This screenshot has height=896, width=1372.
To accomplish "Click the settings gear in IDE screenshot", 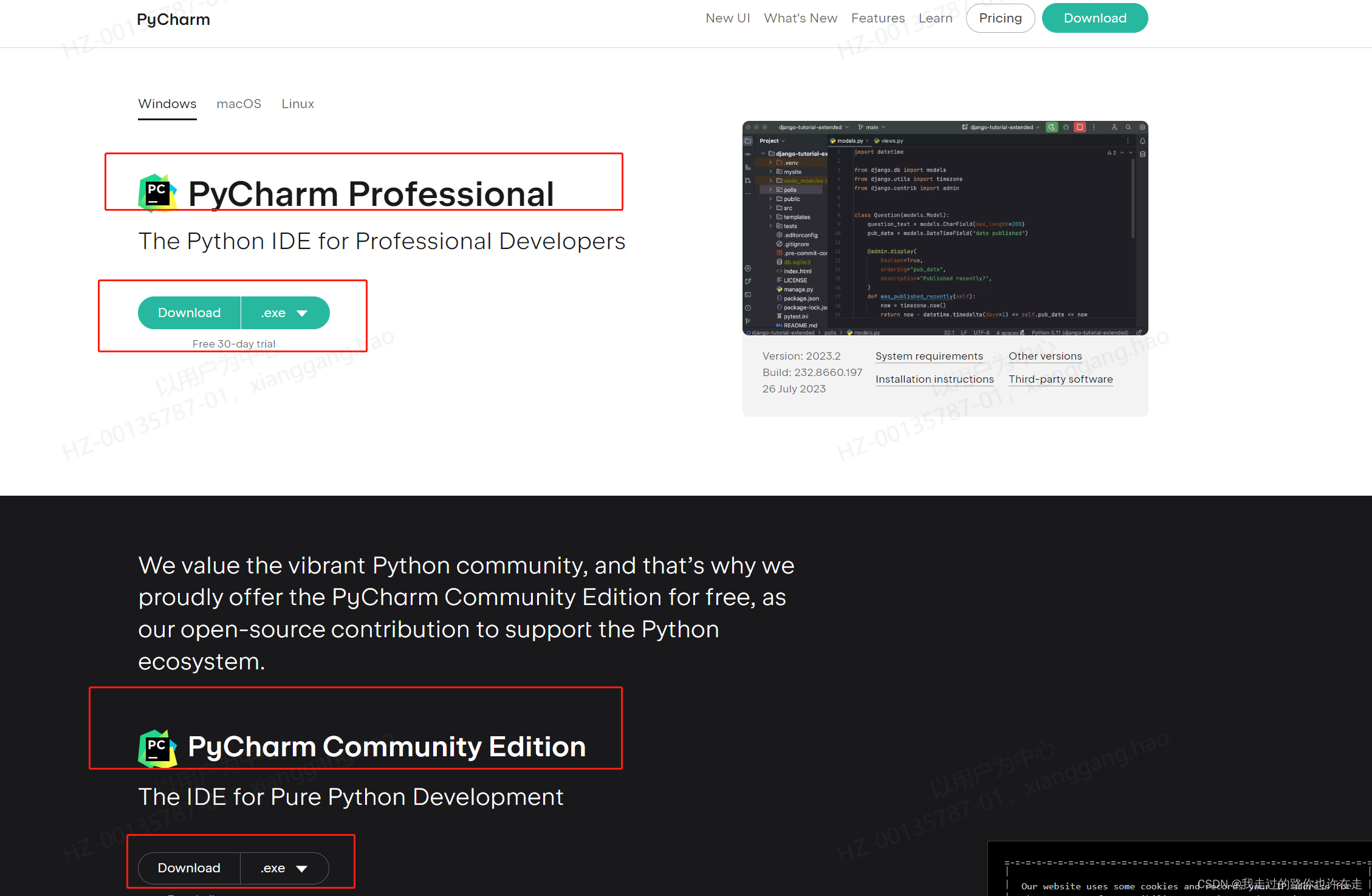I will click(x=1142, y=127).
